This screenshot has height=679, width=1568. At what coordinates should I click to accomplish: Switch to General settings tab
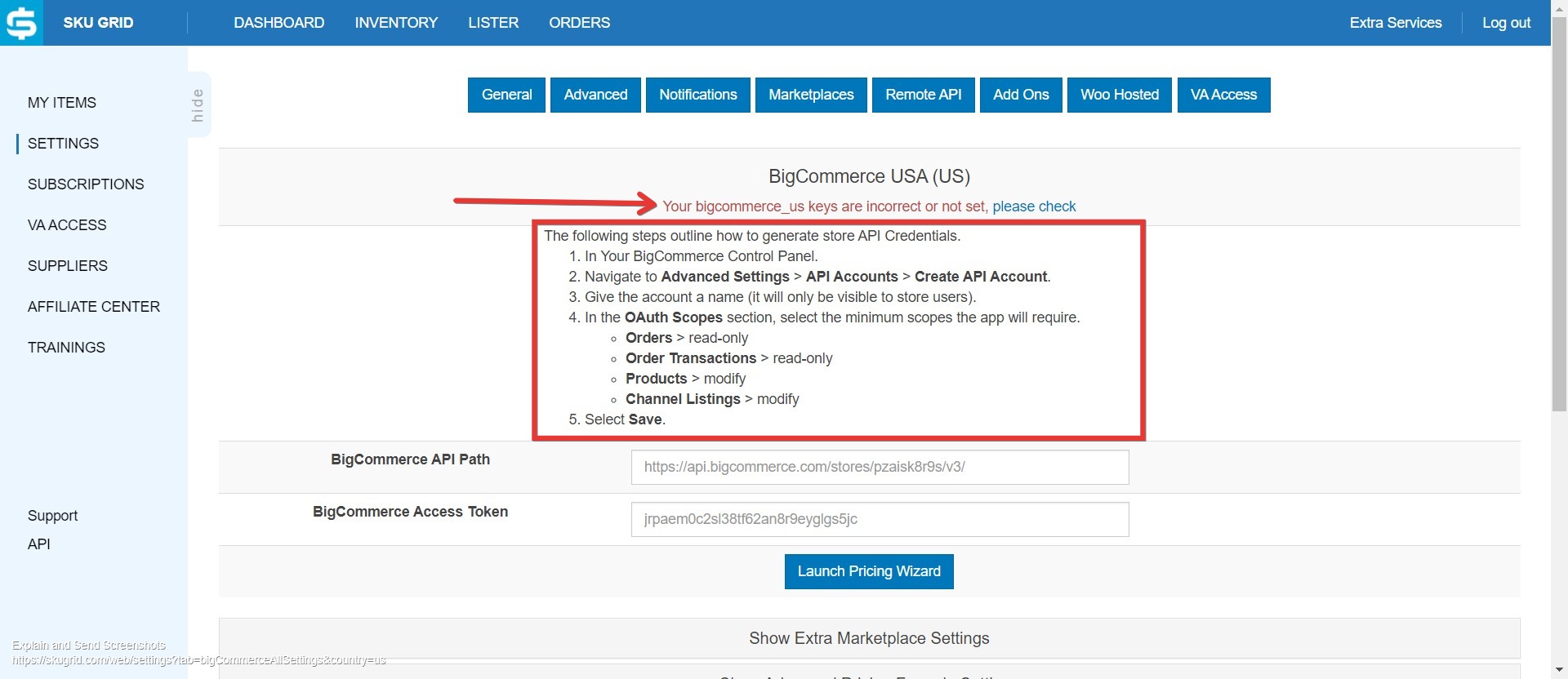pyautogui.click(x=506, y=95)
